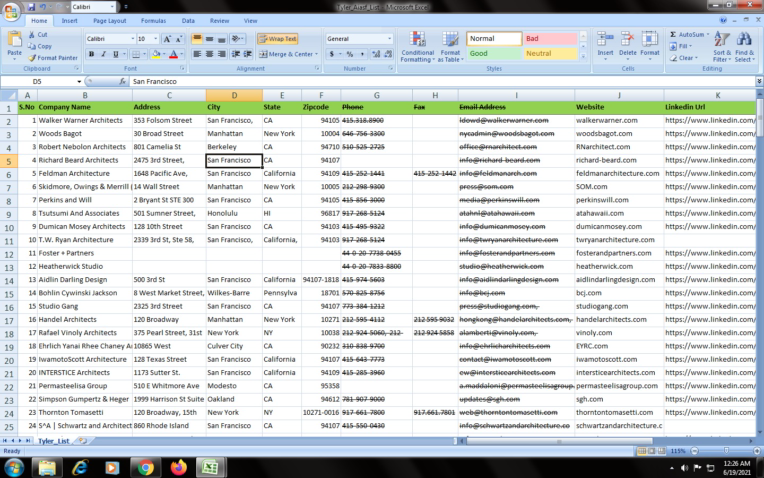
Task: Select Top Align icon
Action: click(197, 39)
